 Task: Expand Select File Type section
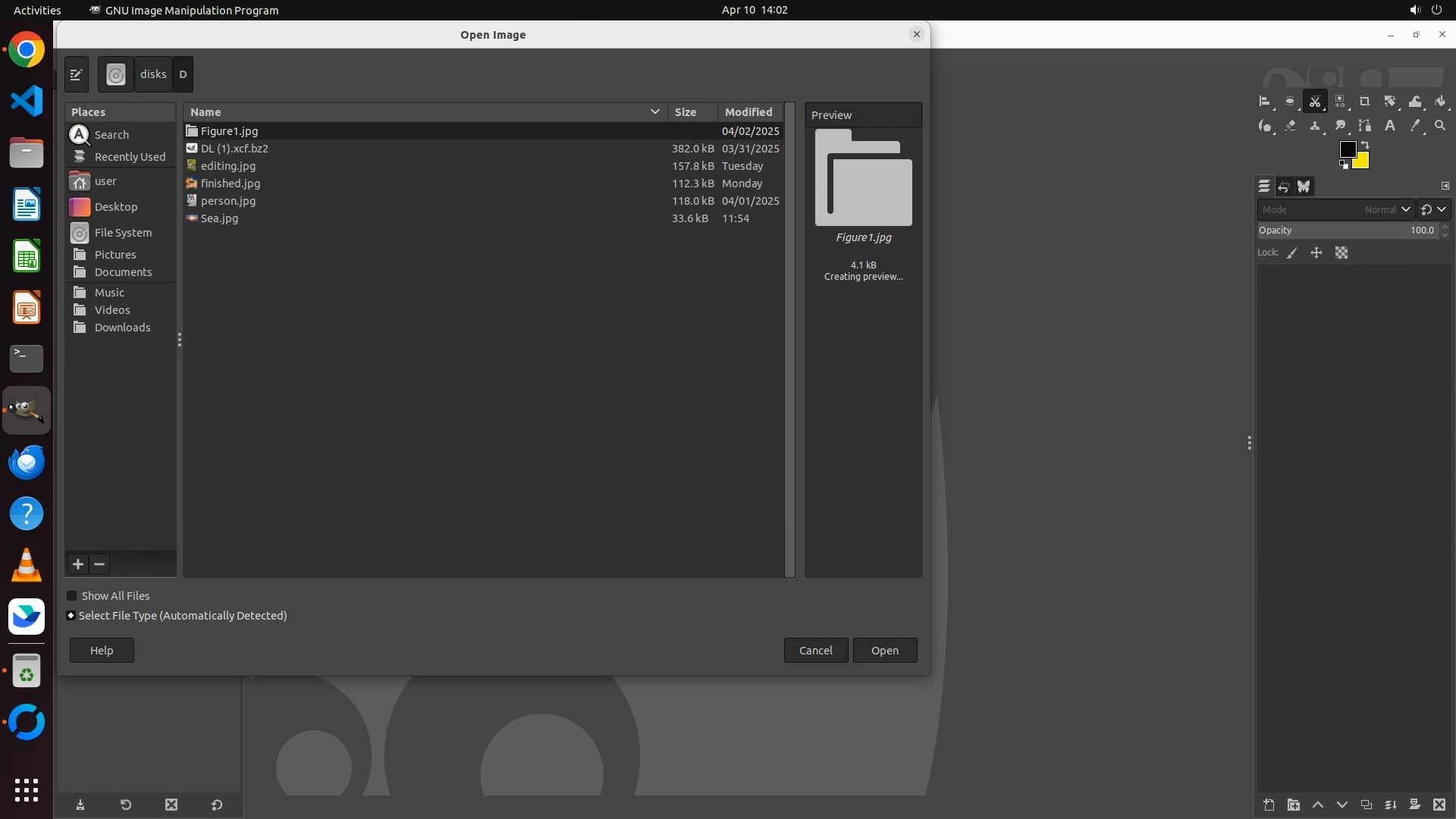[x=71, y=616]
